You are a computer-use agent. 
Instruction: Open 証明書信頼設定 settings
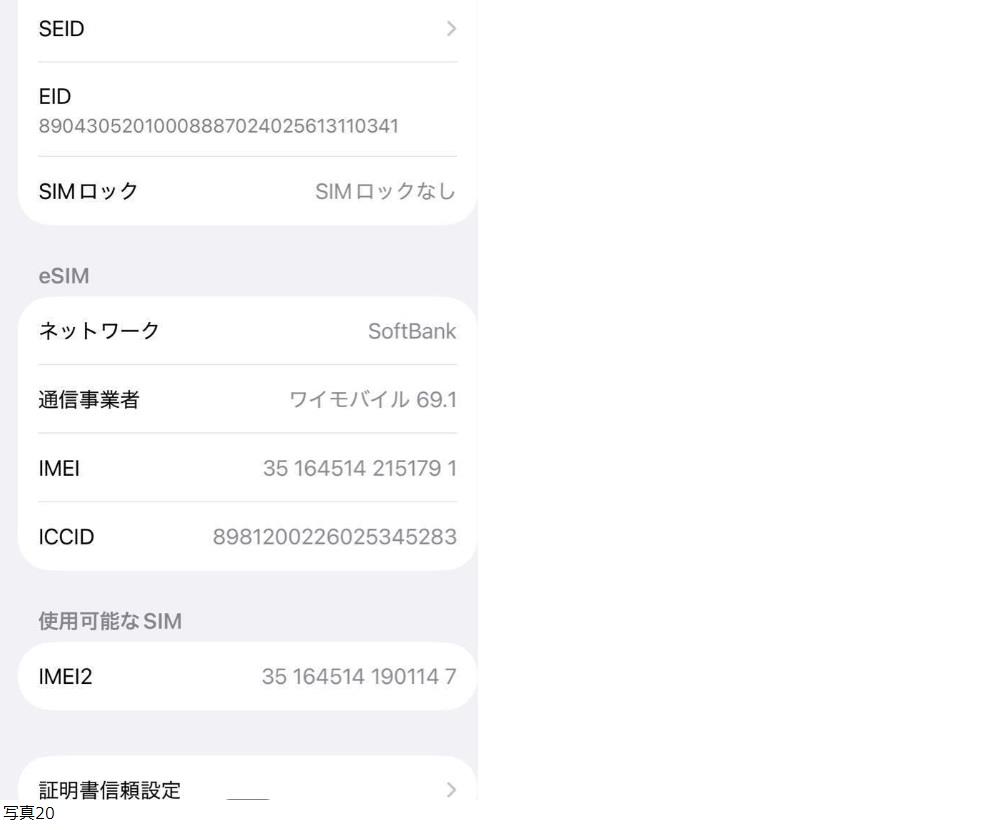109,790
